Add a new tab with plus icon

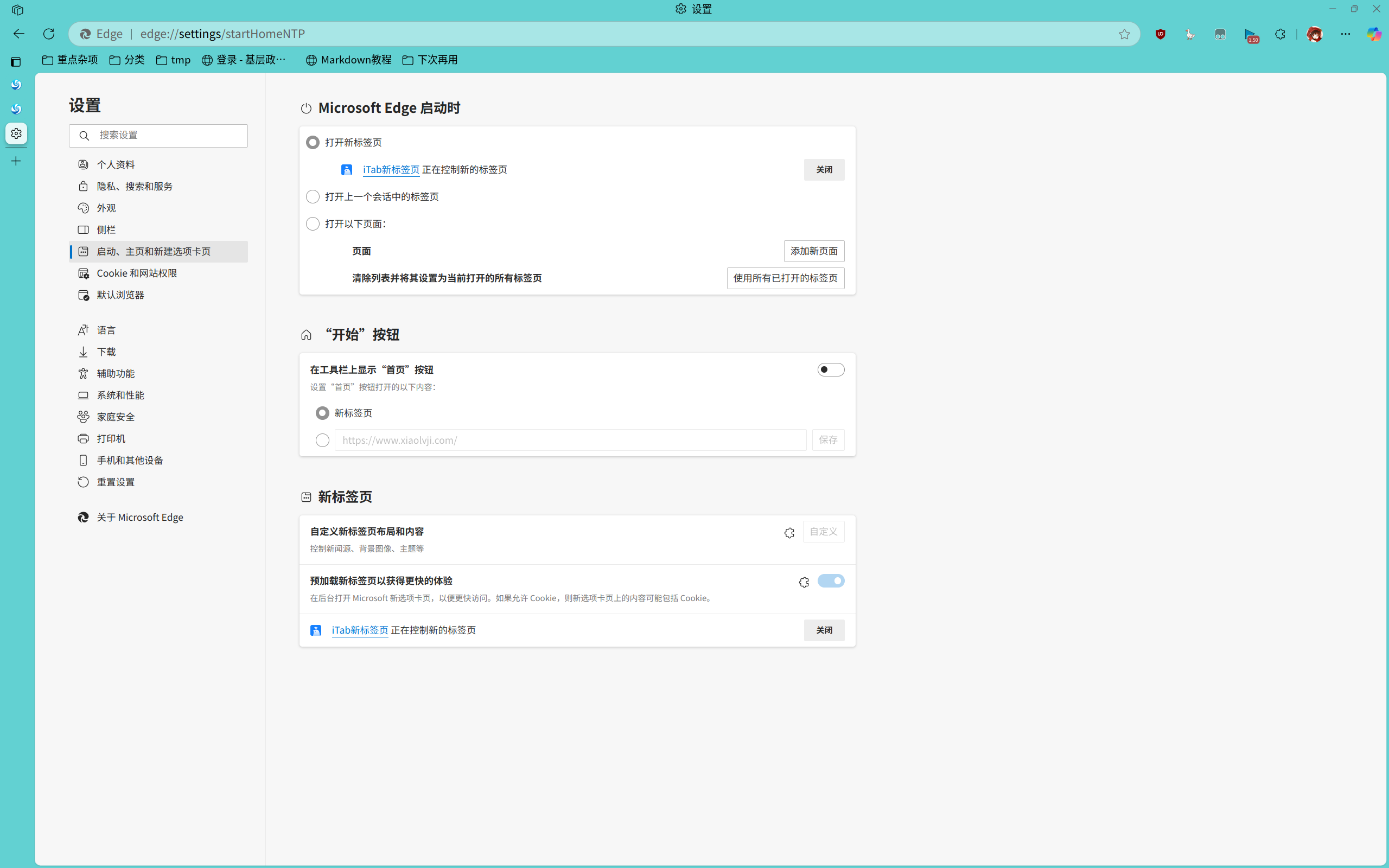click(x=16, y=161)
